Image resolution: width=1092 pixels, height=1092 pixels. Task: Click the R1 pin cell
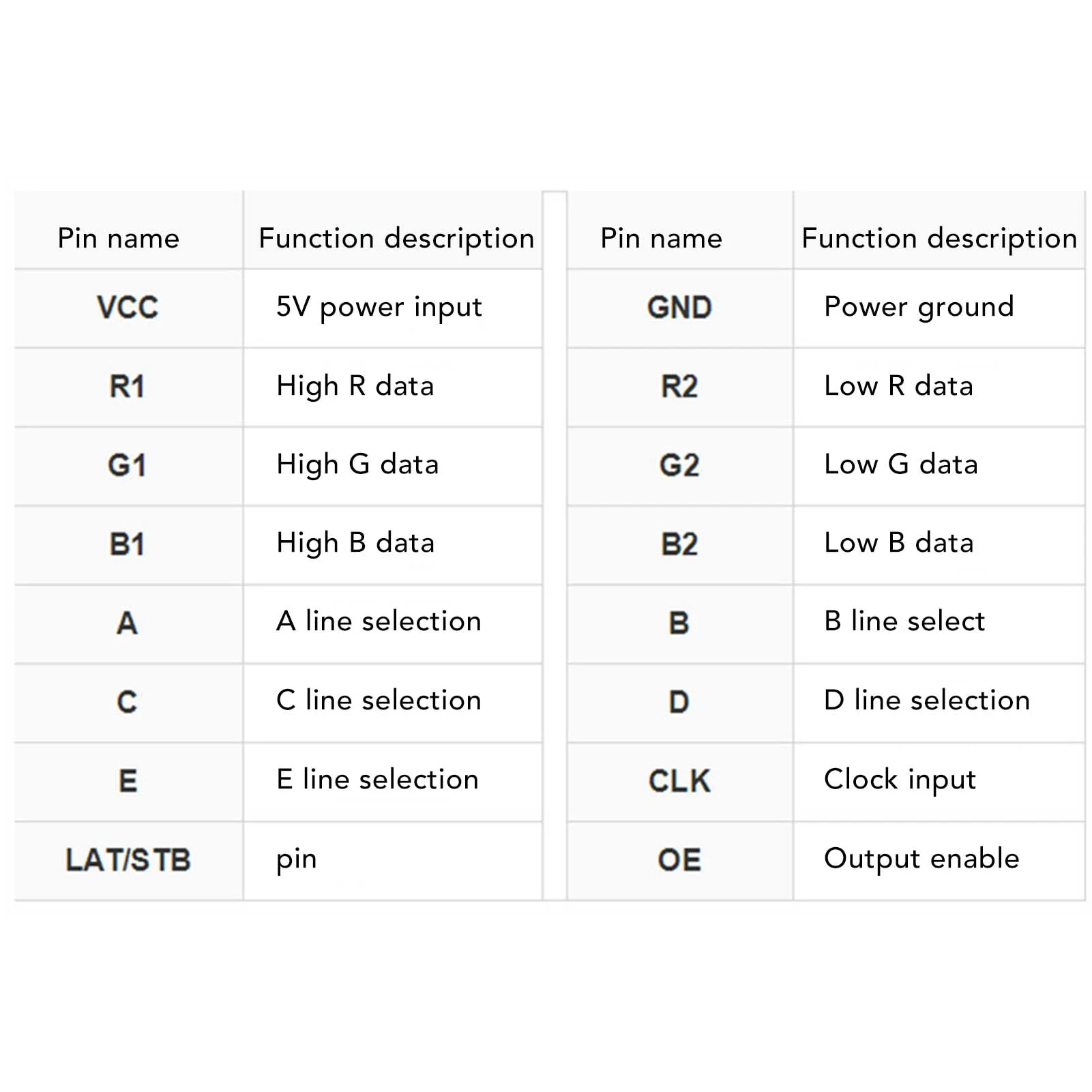(128, 387)
